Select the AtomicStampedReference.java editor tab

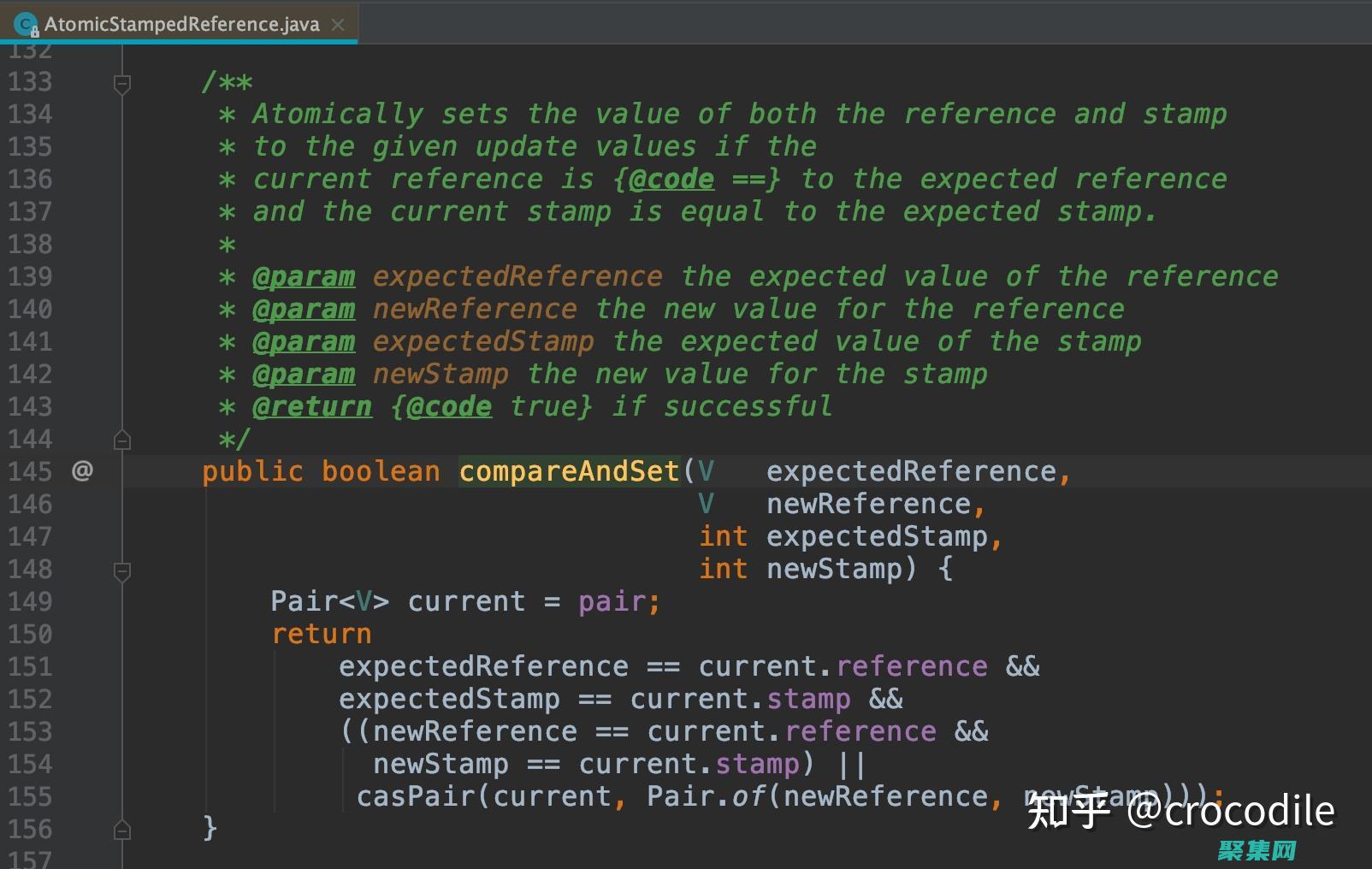(181, 24)
